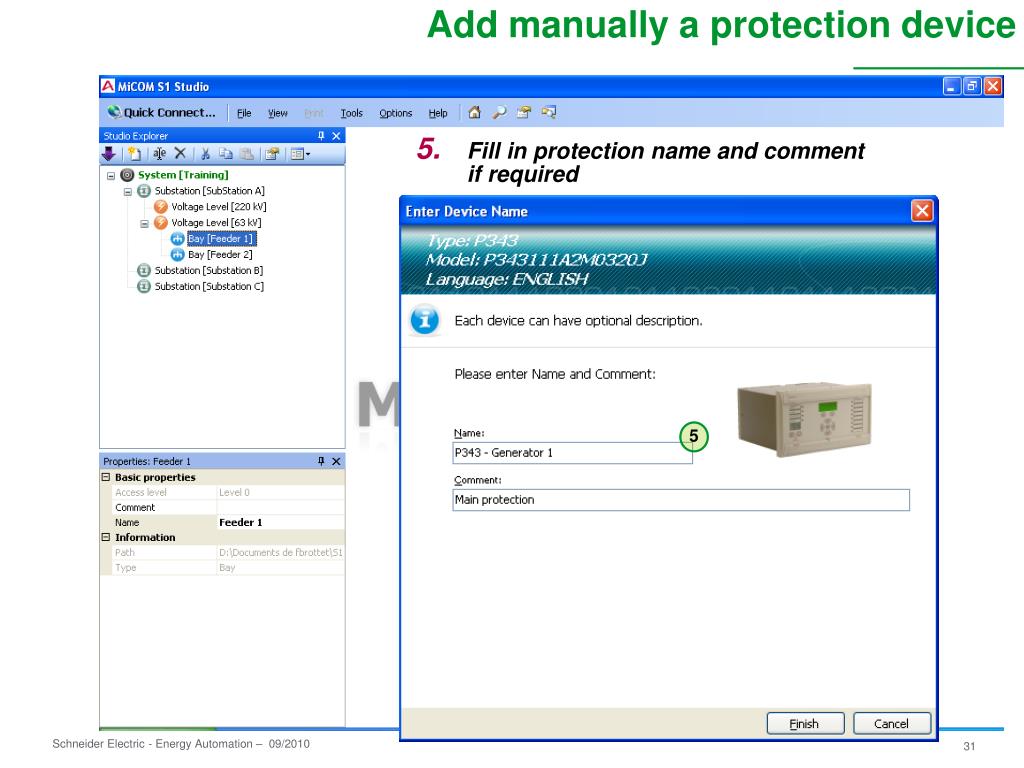1024x768 pixels.
Task: Click the Substation A node icon
Action: click(x=144, y=191)
